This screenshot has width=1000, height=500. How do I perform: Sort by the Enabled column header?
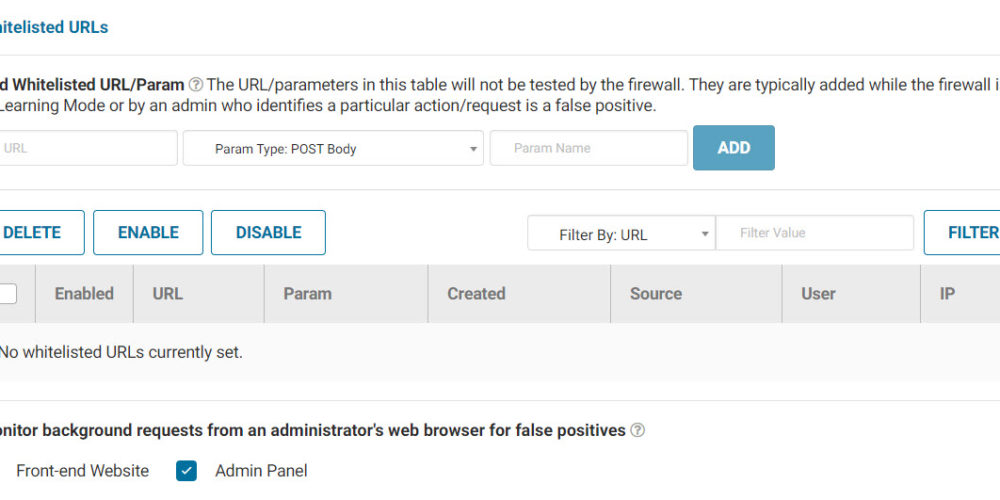click(84, 294)
